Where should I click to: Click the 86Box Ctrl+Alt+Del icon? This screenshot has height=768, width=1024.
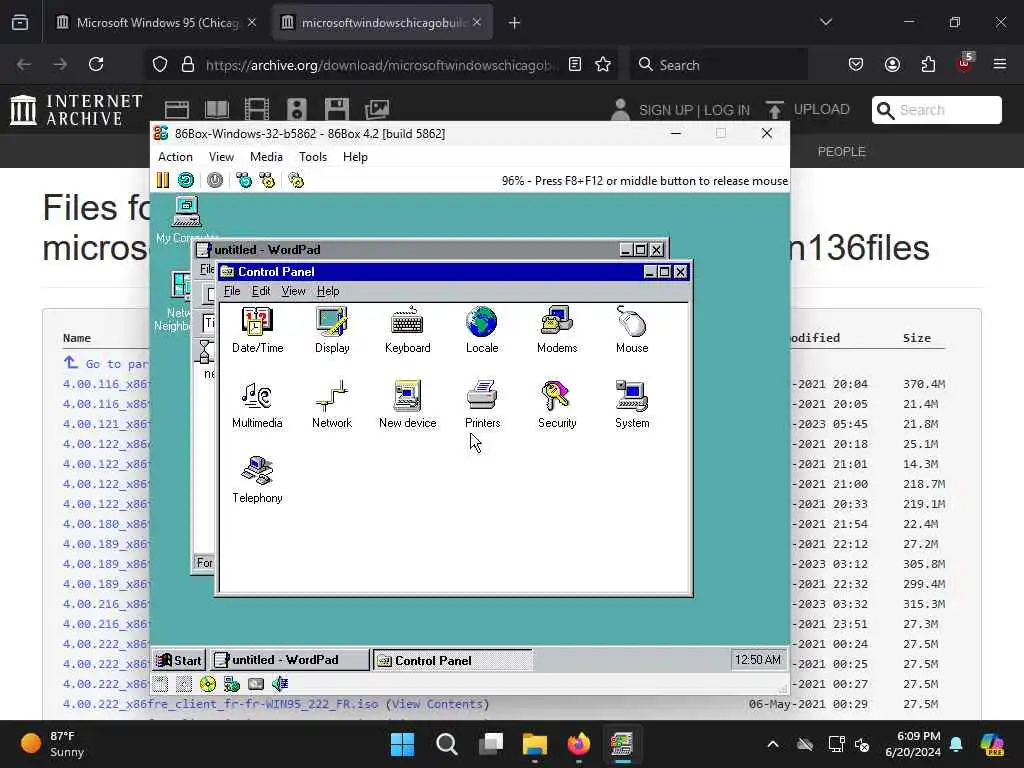pos(244,180)
